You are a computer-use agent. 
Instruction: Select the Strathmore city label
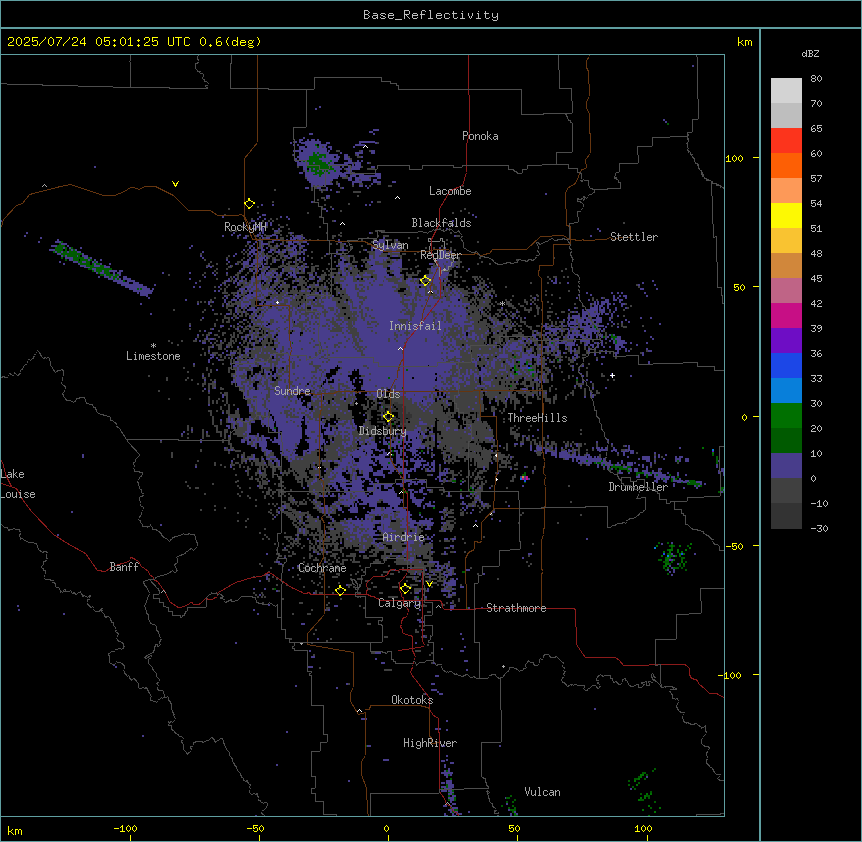(x=516, y=608)
